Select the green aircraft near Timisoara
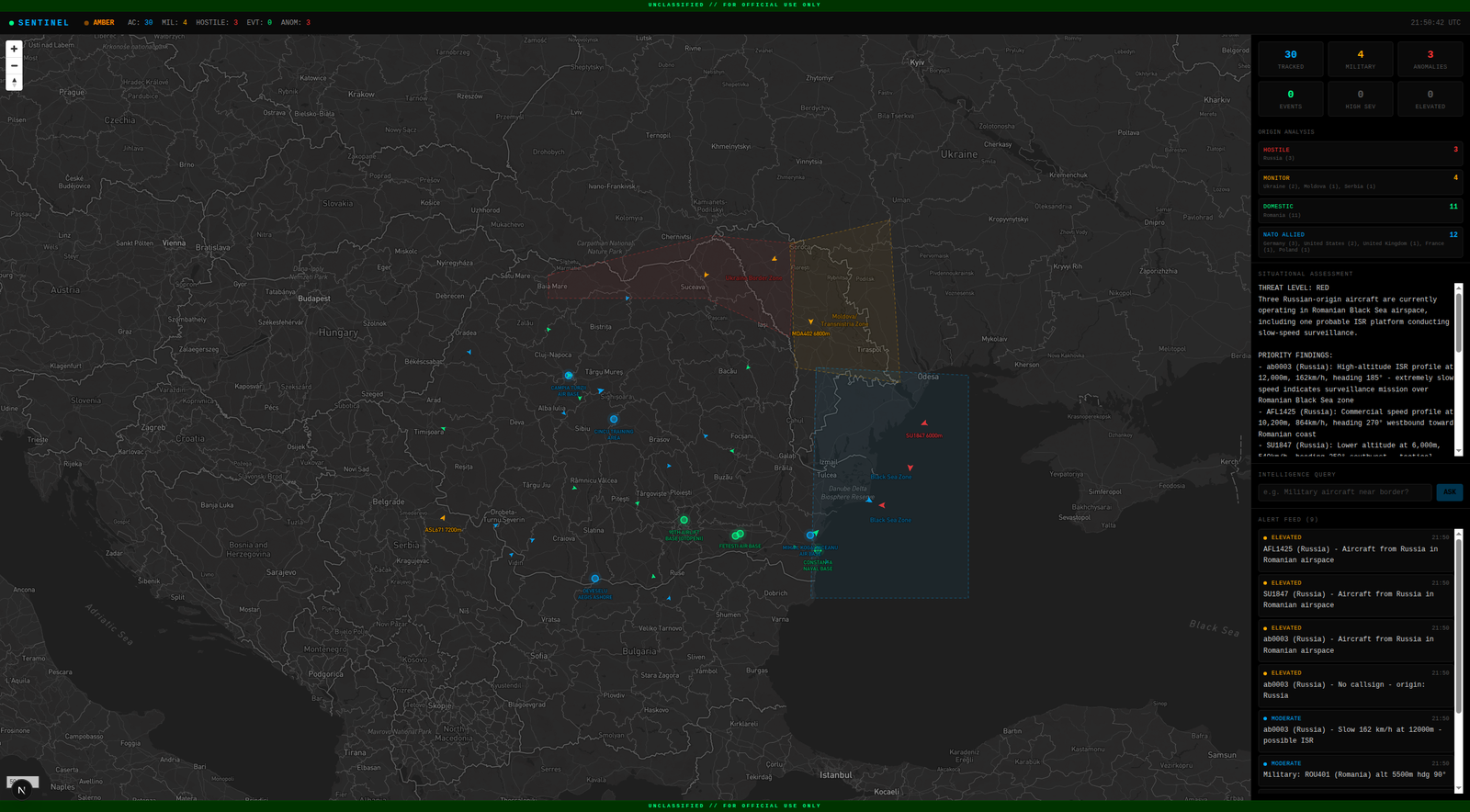 tap(443, 429)
